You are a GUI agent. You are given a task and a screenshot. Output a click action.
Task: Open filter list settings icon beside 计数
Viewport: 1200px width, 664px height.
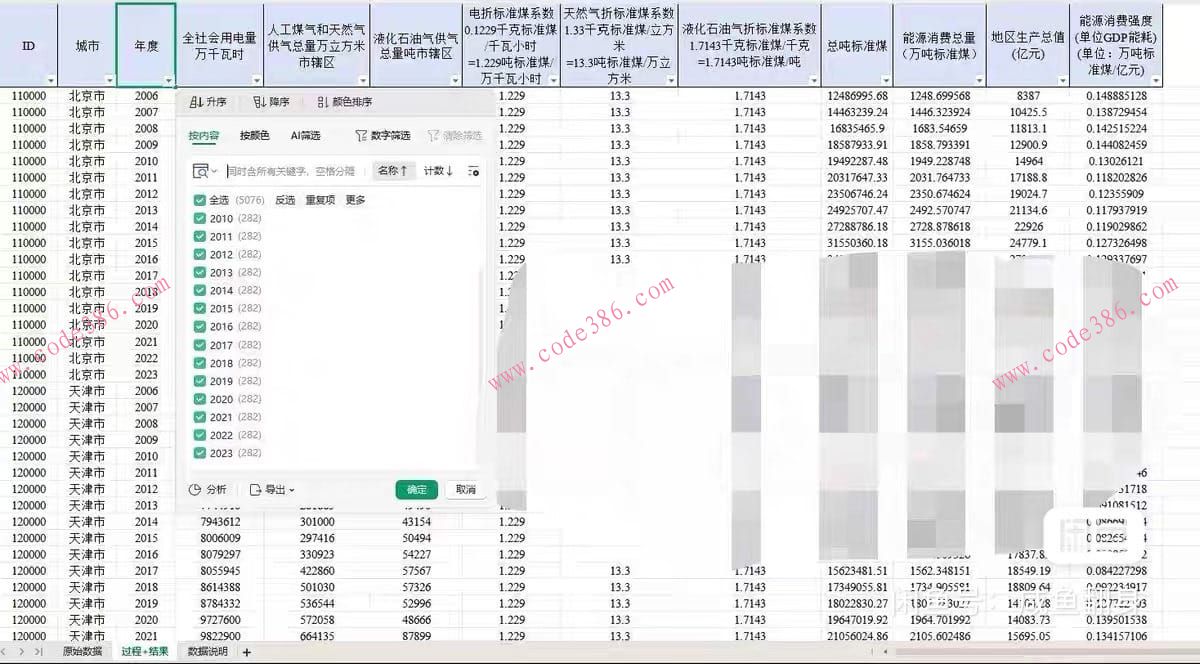point(473,171)
